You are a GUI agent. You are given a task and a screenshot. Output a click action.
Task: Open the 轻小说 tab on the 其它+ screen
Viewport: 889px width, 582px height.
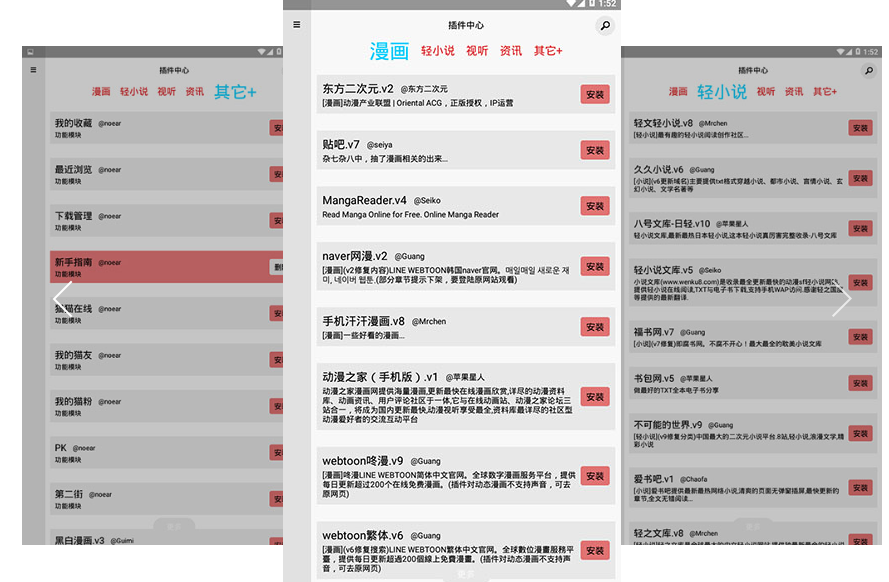[x=134, y=92]
